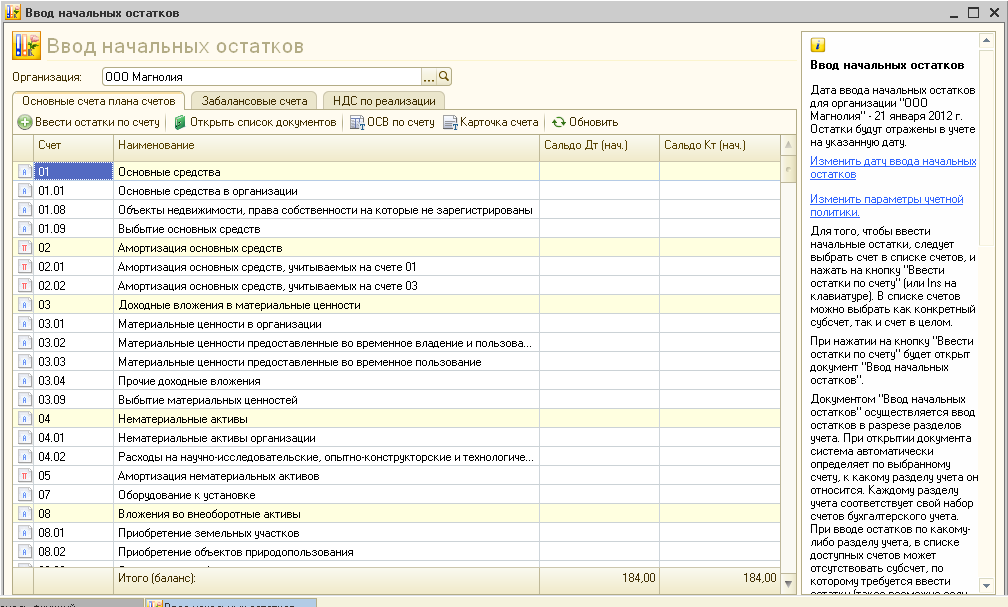Click account code cell 03.02
The width and height of the screenshot is (1008, 607).
coord(73,343)
